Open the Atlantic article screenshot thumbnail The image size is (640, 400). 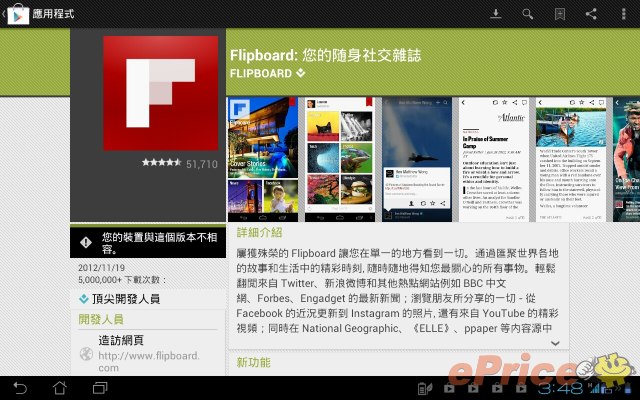(492, 159)
